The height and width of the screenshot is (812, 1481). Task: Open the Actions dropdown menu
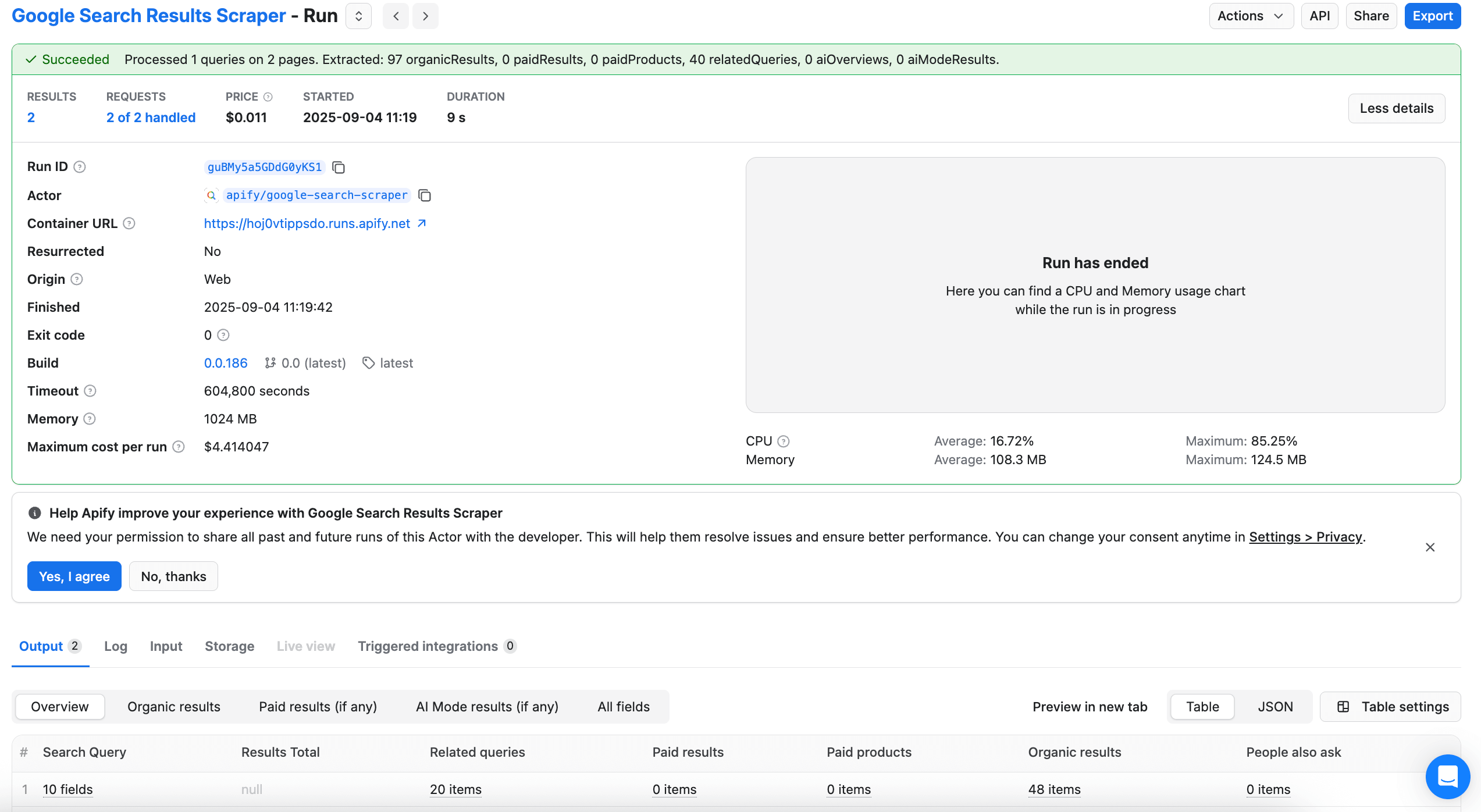click(x=1251, y=16)
